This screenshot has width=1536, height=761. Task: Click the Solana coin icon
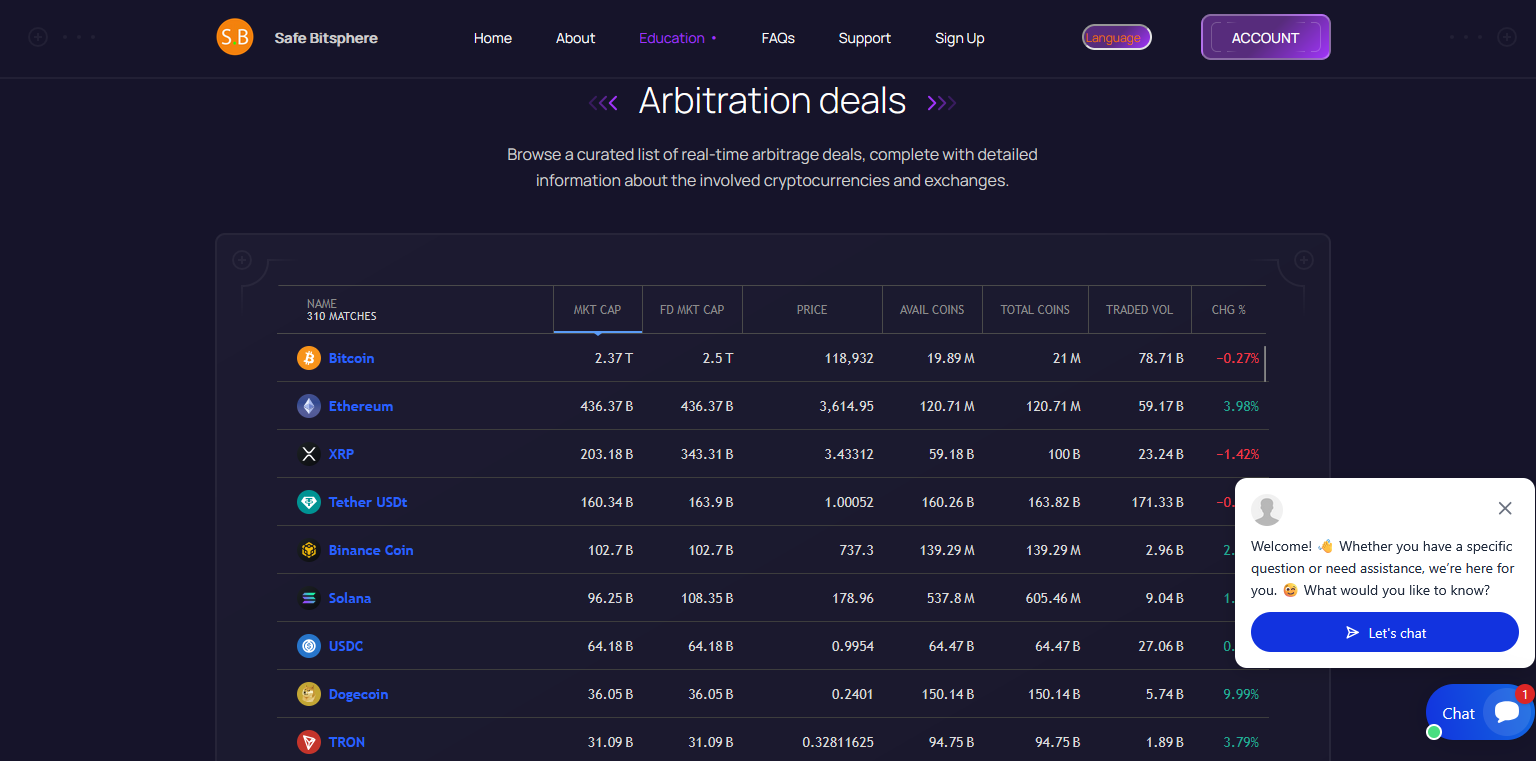(x=309, y=598)
